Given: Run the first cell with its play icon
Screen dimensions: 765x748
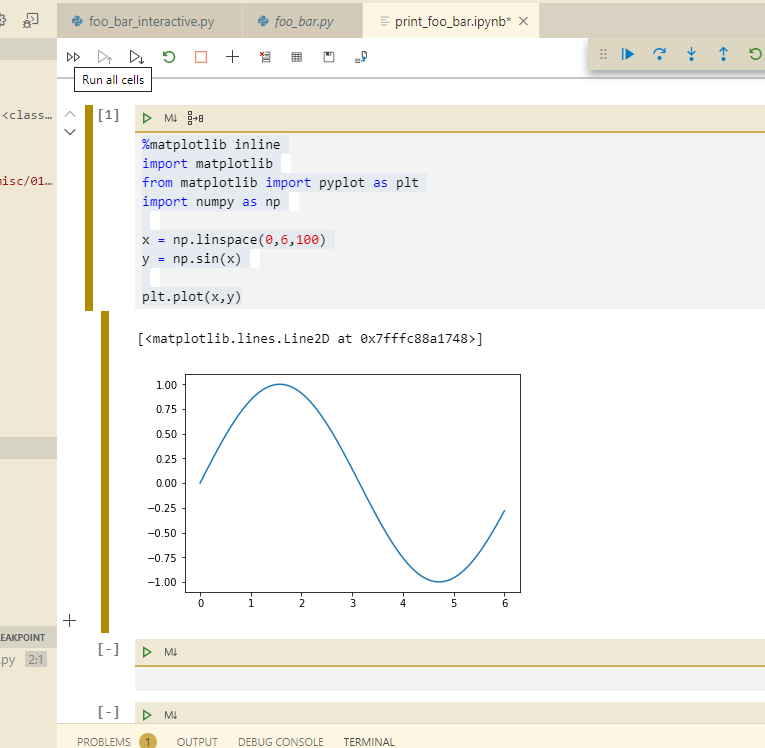Looking at the screenshot, I should click(x=147, y=118).
